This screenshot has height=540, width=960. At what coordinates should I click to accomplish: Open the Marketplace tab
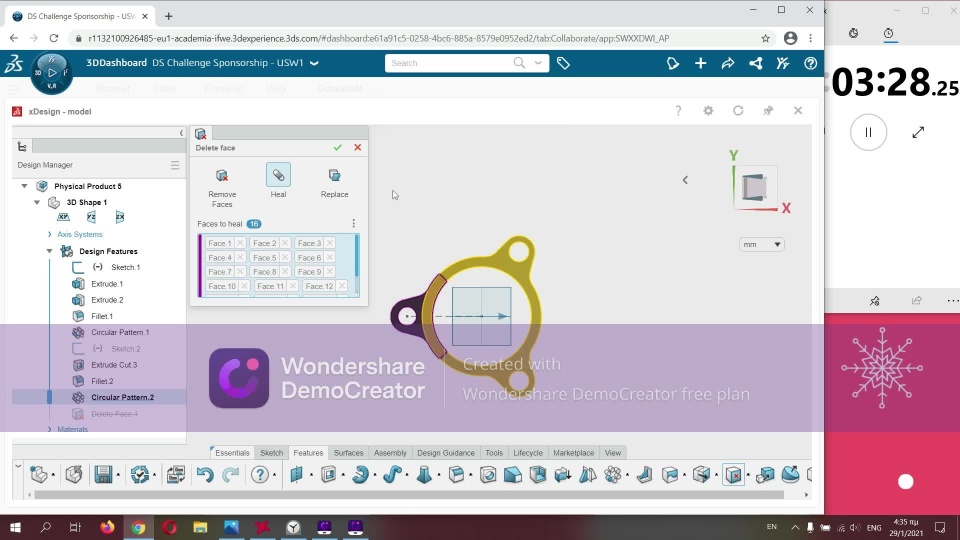point(574,453)
